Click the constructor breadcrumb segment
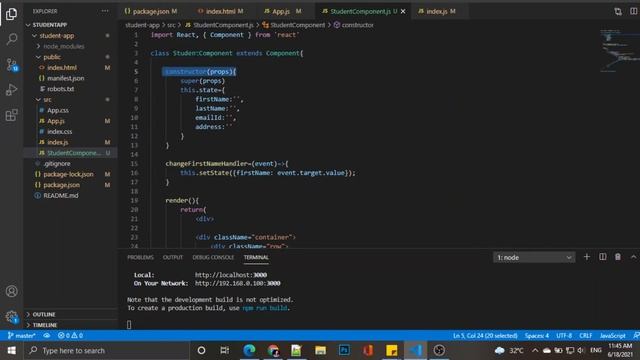Image resolution: width=640 pixels, height=360 pixels. [x=357, y=25]
